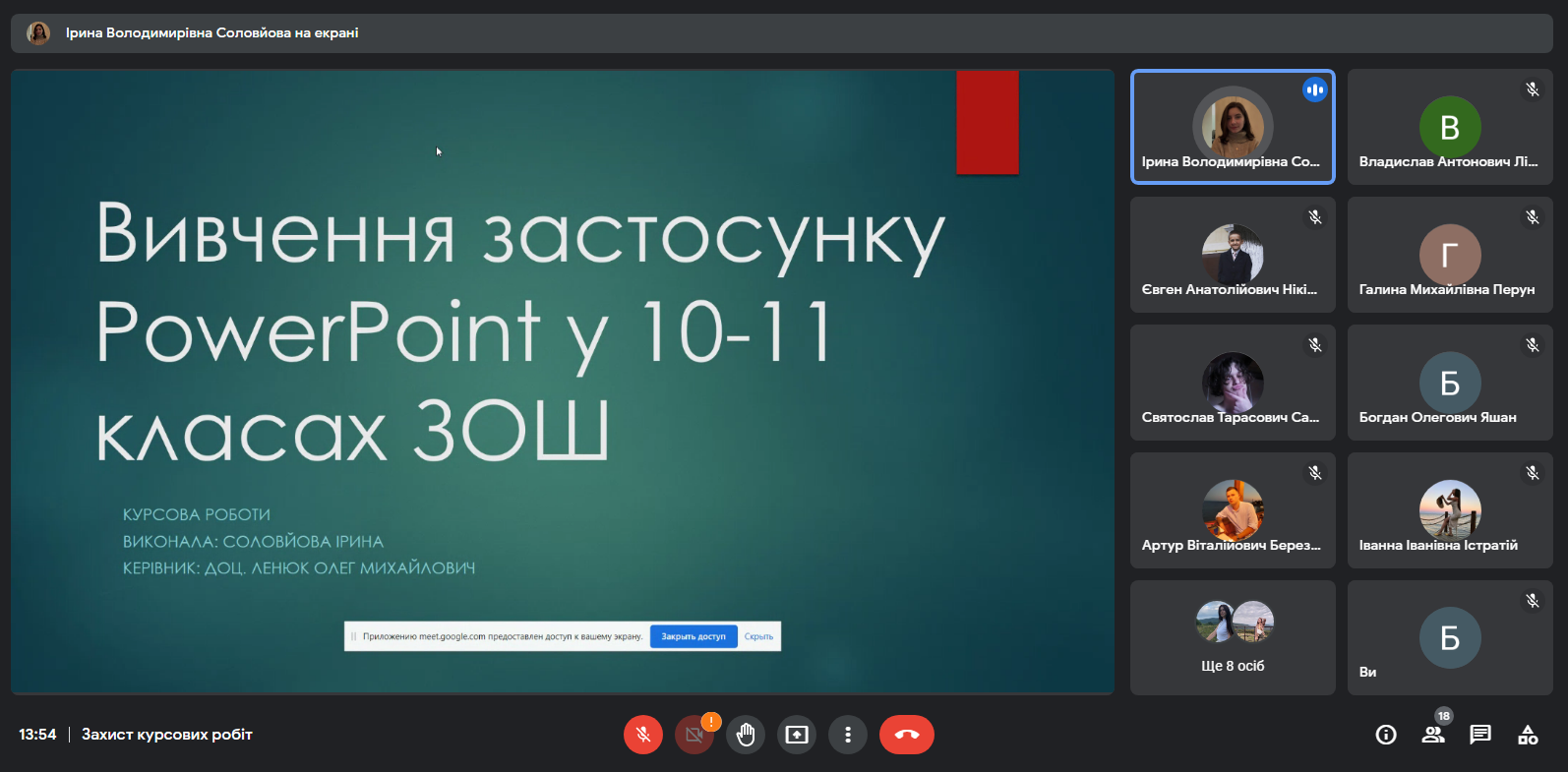Open the chat with everyone panel
This screenshot has height=772, width=1568.
click(1480, 735)
